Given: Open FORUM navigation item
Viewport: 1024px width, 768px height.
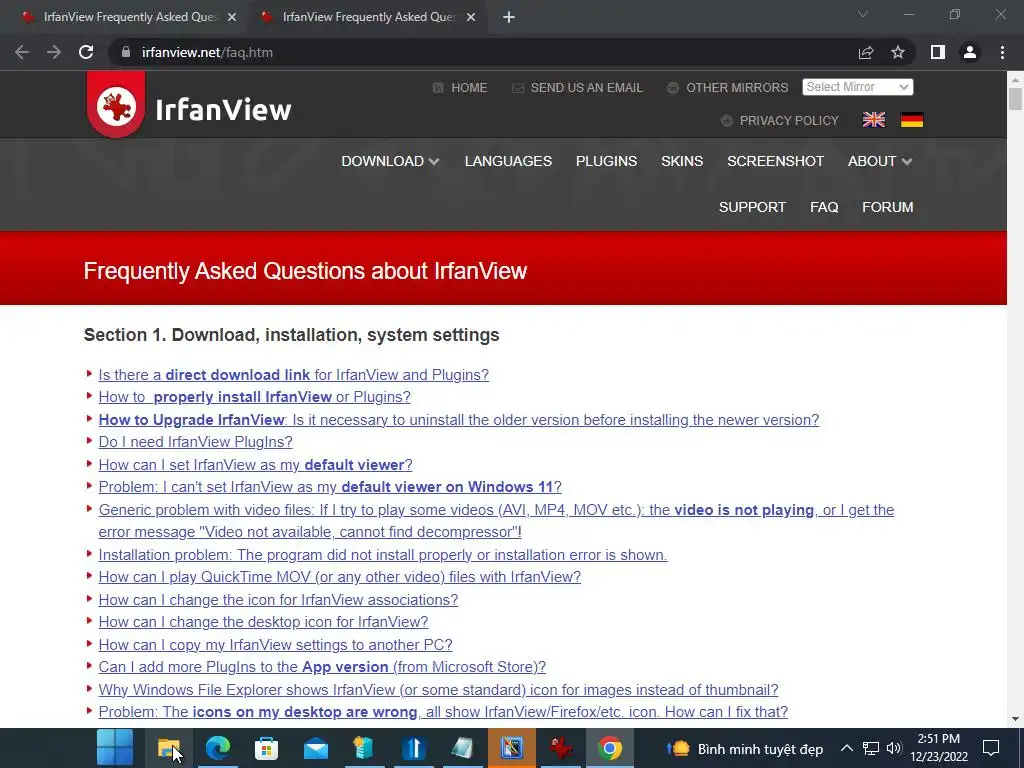Looking at the screenshot, I should pyautogui.click(x=888, y=207).
